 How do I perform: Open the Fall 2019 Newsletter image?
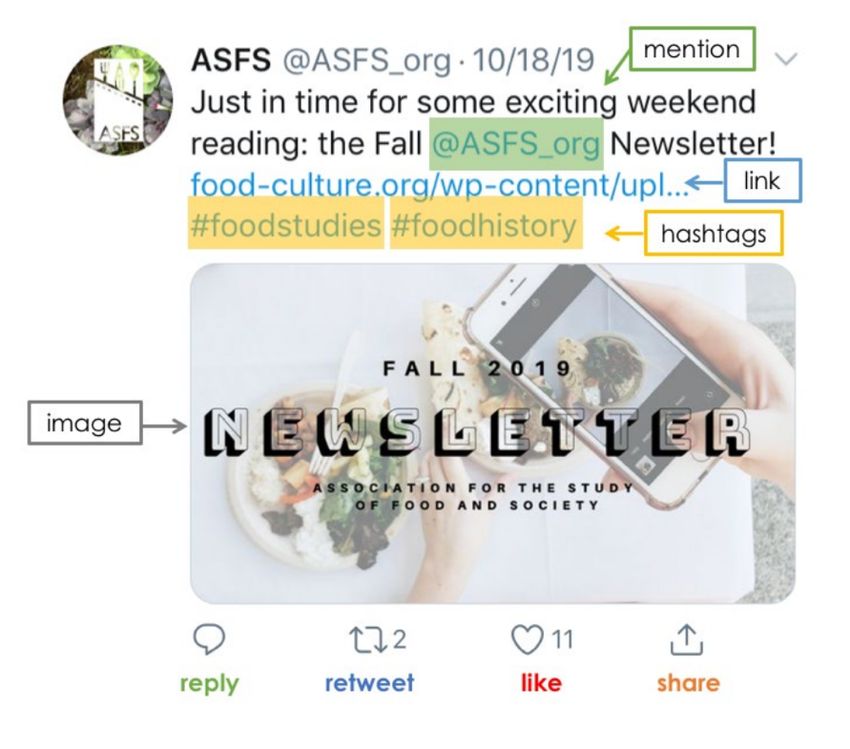tap(492, 434)
